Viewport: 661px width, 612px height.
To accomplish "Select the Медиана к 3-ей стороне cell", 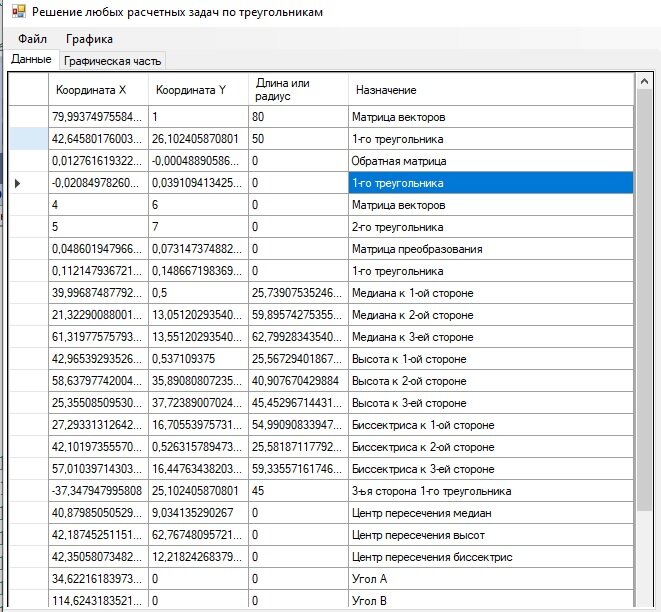I will coord(491,337).
